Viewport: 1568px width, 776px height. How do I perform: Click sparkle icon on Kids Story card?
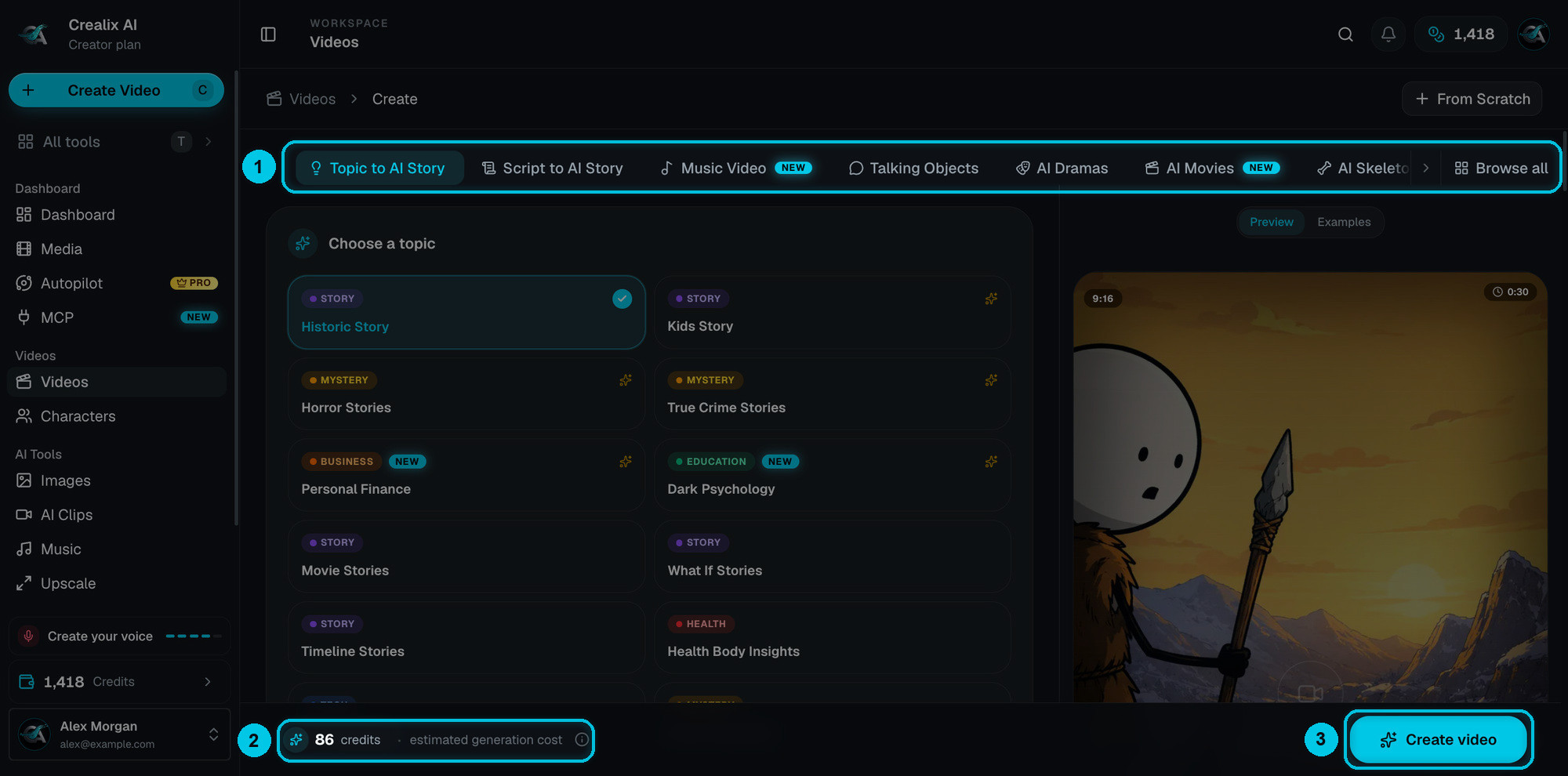click(991, 299)
